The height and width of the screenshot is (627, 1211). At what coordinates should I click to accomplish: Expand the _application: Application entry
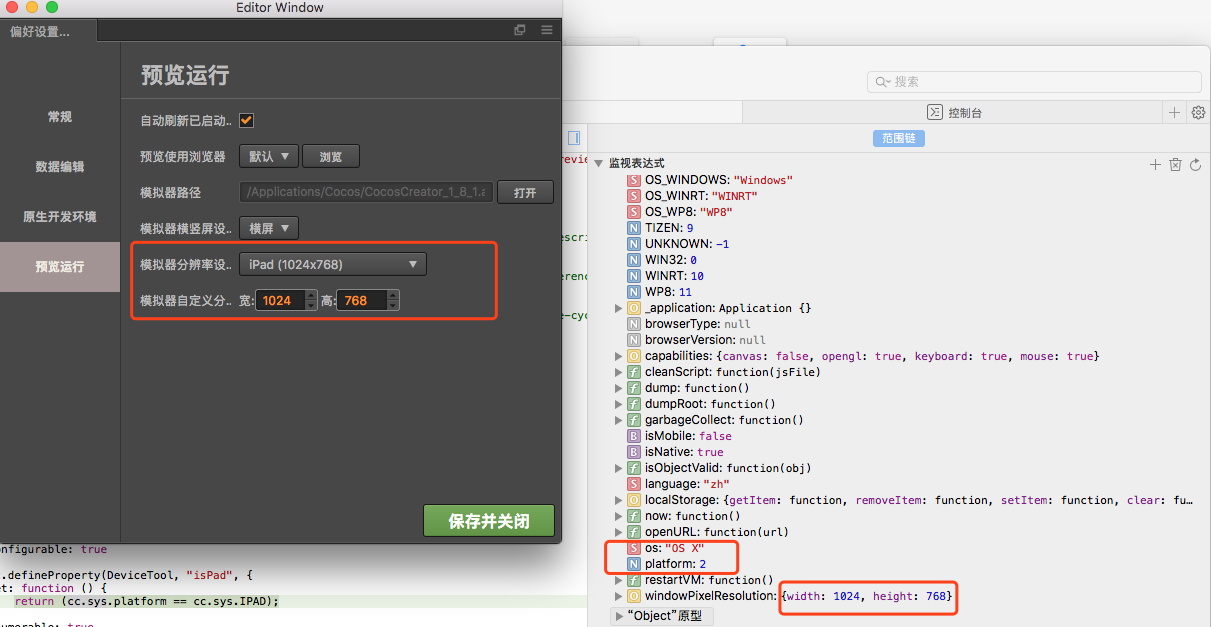click(x=619, y=308)
